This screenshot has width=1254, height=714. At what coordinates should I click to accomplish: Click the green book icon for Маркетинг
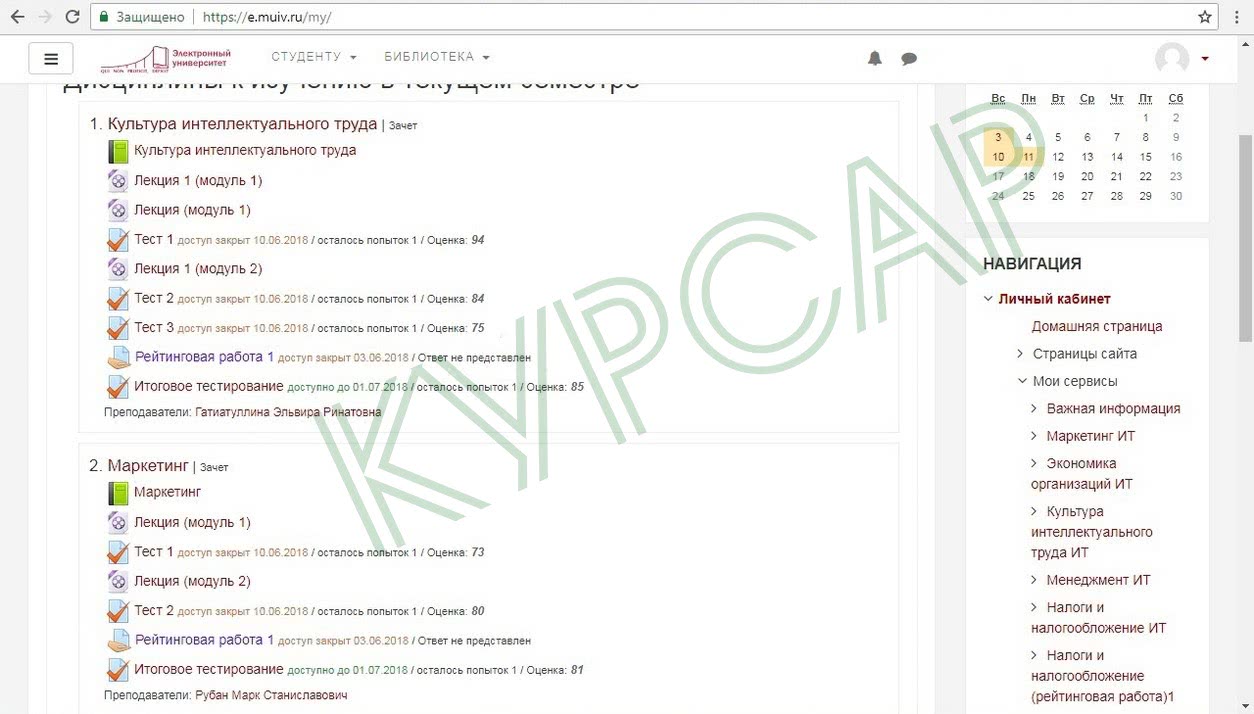coord(118,493)
